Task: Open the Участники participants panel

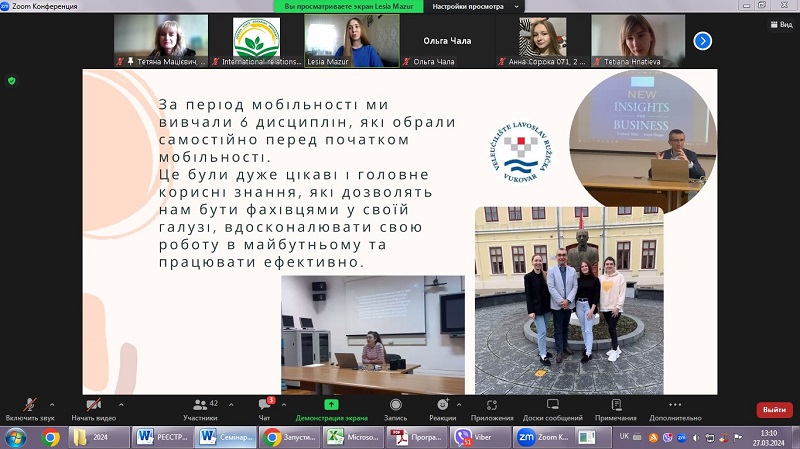Action: (200, 404)
